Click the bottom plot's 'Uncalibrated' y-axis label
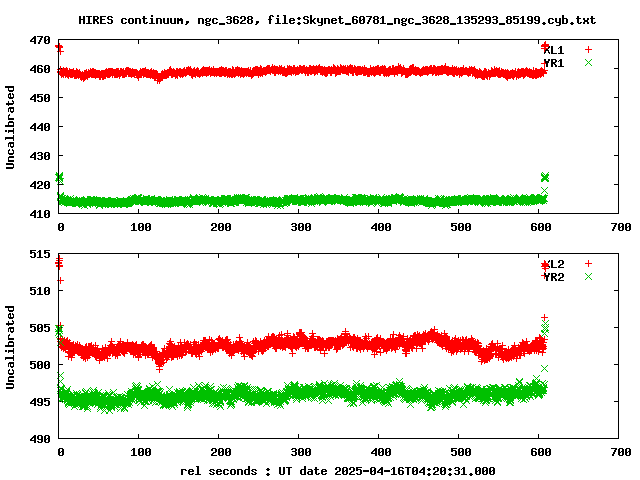640x480 pixels. click(x=10, y=347)
